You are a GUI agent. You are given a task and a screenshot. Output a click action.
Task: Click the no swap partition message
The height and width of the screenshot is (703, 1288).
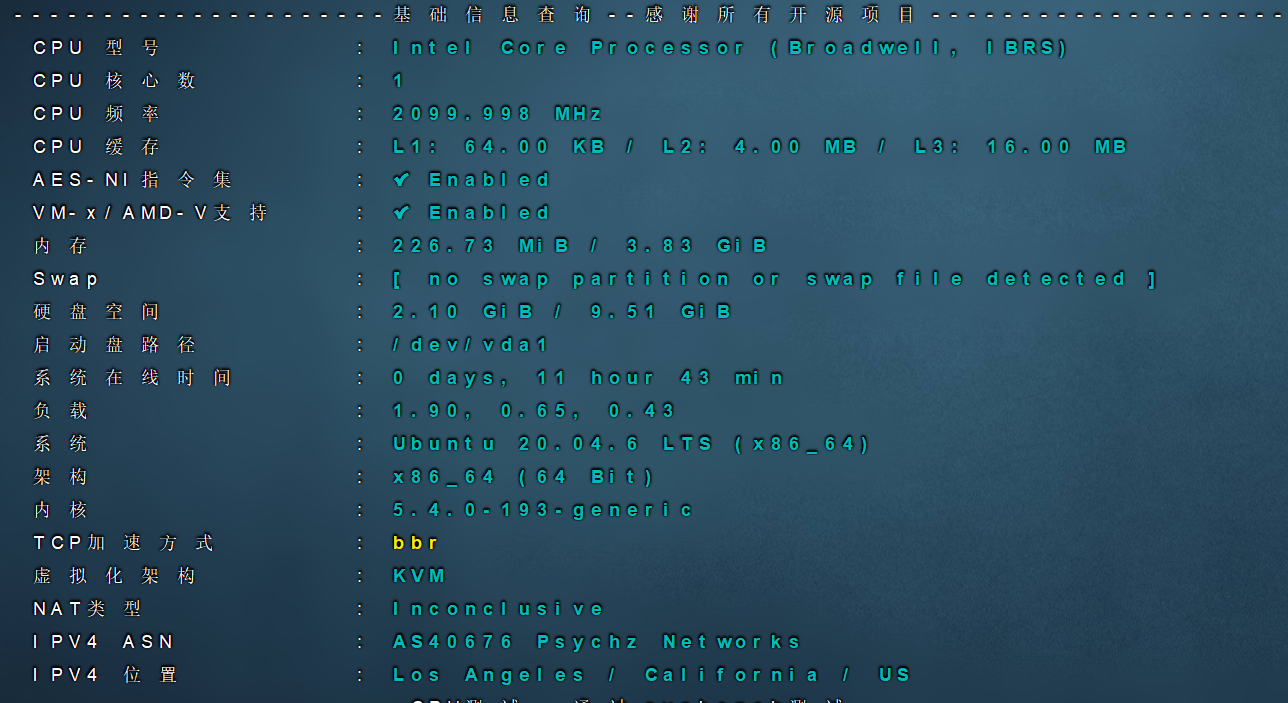[x=774, y=279]
